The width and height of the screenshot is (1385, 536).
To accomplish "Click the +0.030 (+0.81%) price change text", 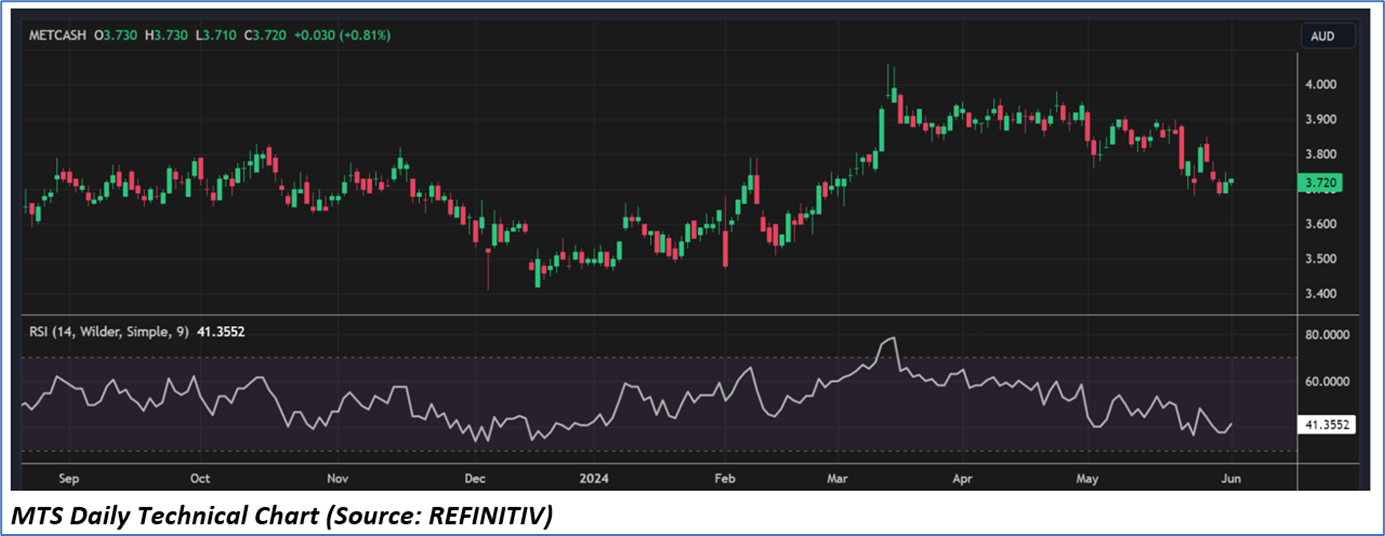I will click(x=342, y=36).
